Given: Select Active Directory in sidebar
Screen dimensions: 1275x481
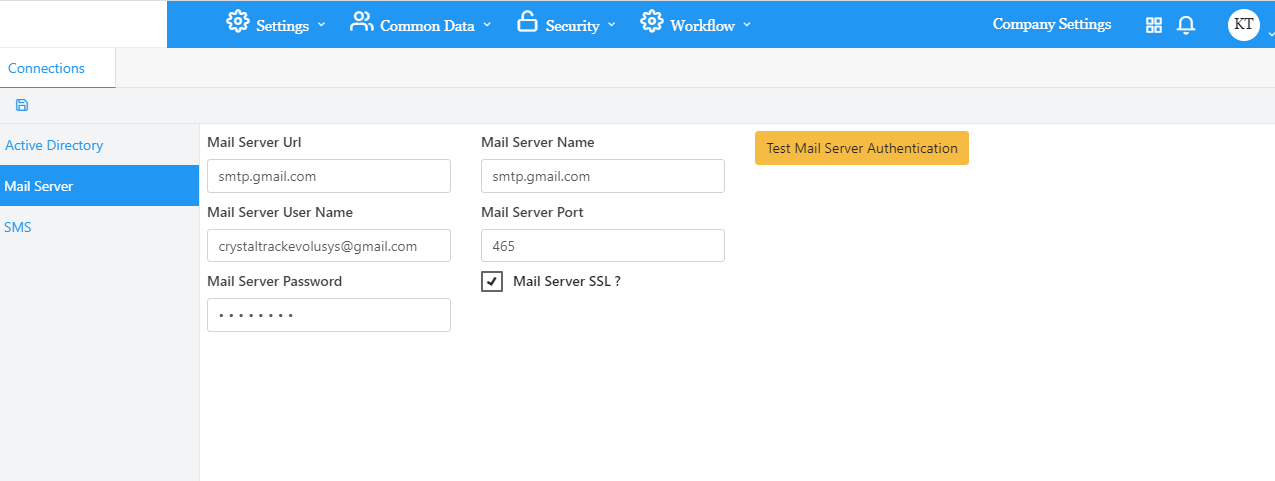Looking at the screenshot, I should point(54,145).
